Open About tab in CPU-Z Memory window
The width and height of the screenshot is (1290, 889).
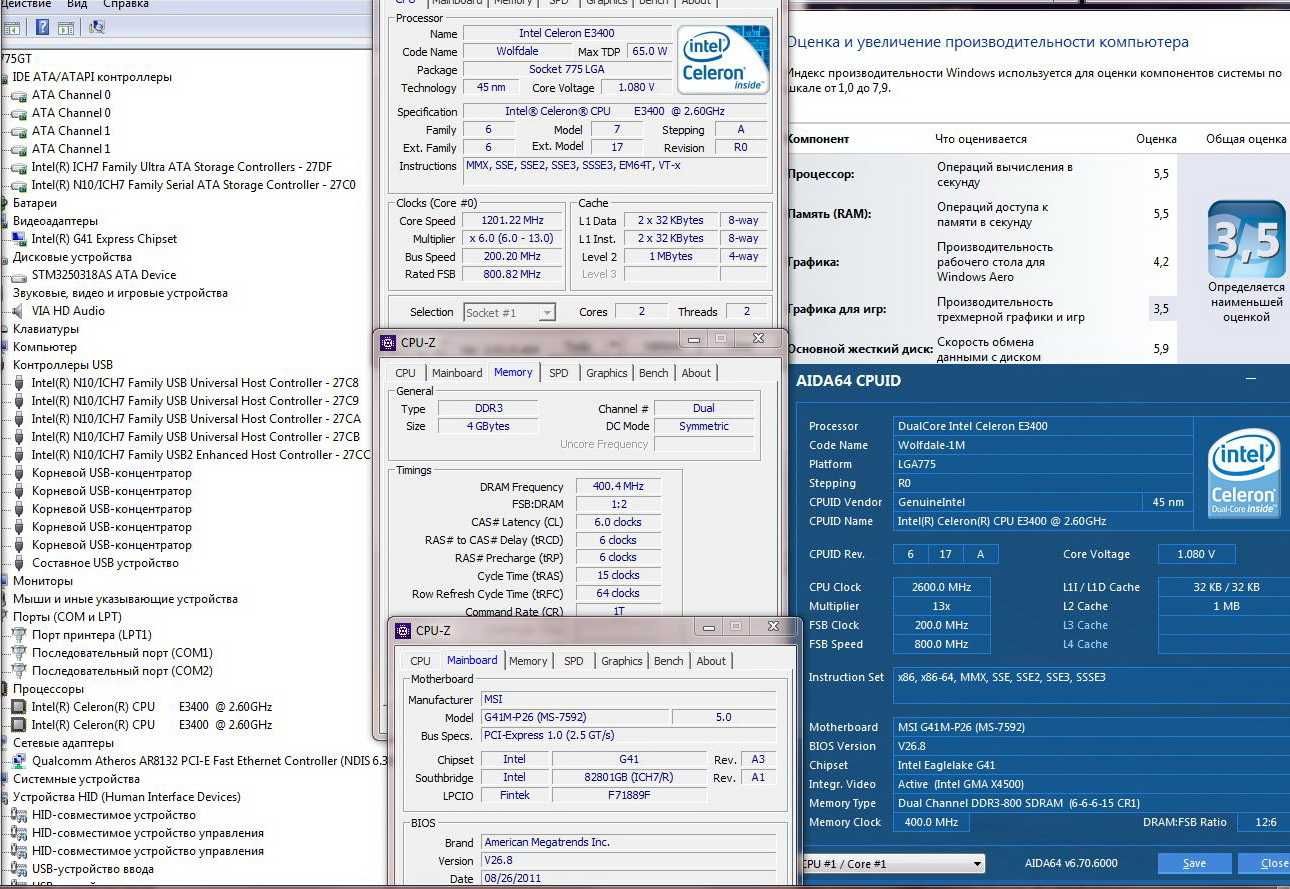696,373
